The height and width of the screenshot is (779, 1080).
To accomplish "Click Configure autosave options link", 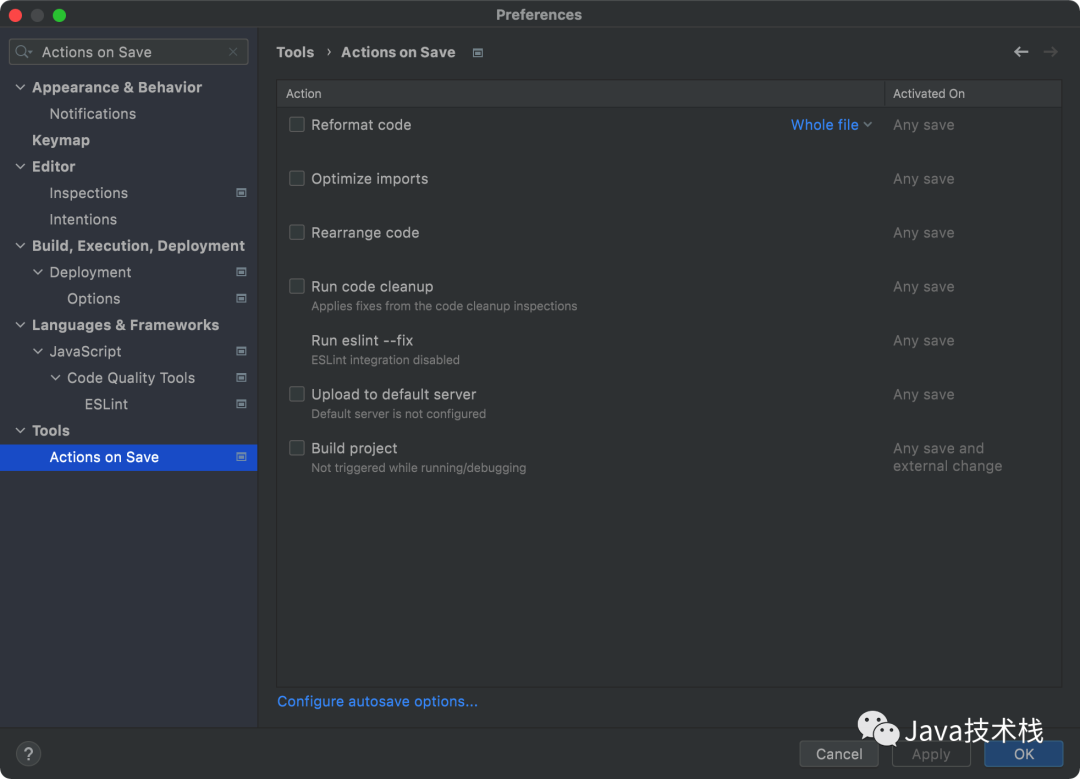I will (x=377, y=701).
